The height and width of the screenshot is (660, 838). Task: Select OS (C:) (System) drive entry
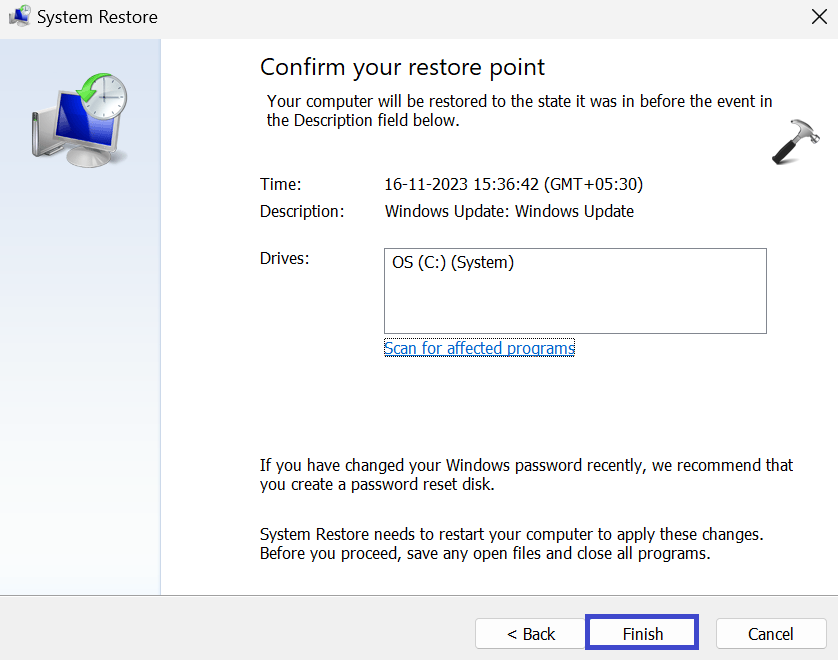(x=453, y=263)
